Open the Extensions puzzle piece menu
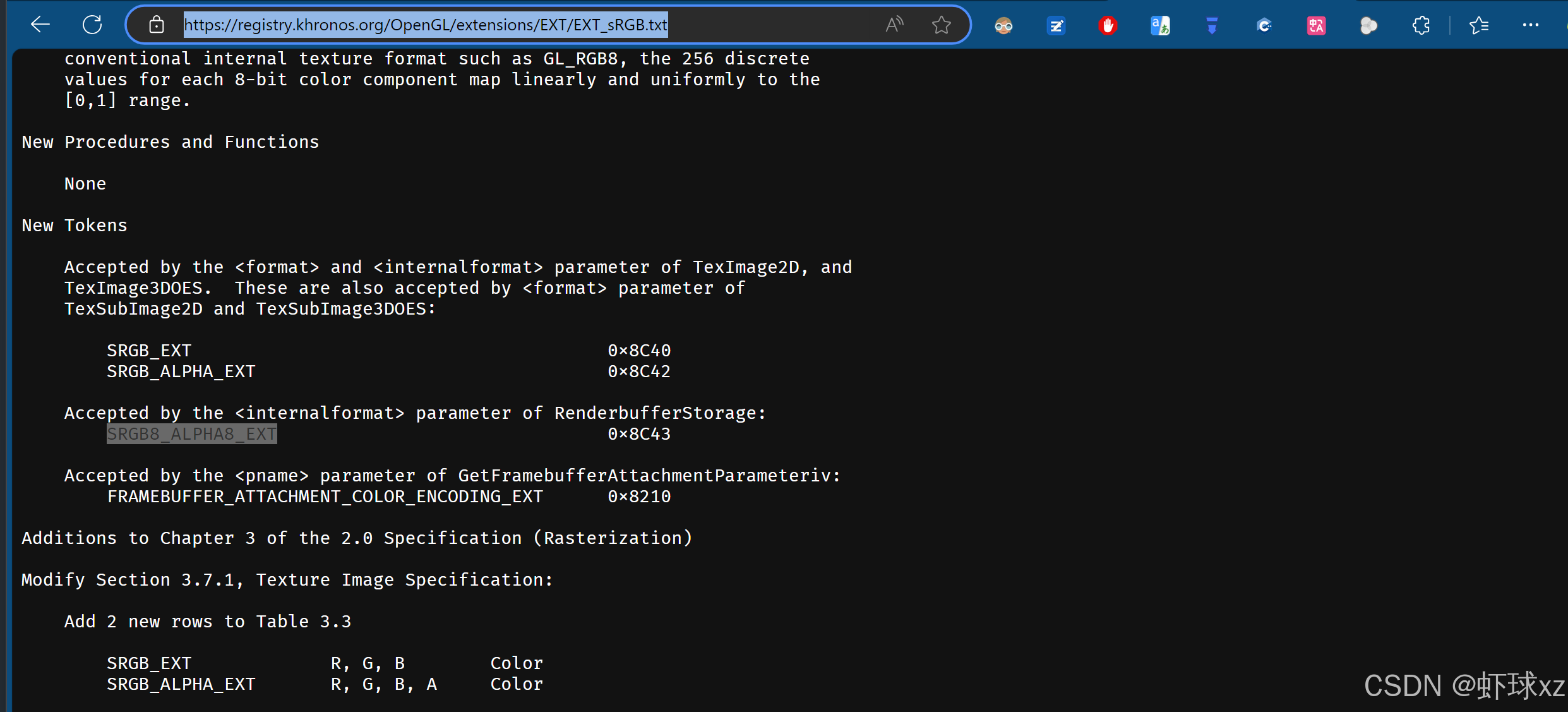 1421,26
